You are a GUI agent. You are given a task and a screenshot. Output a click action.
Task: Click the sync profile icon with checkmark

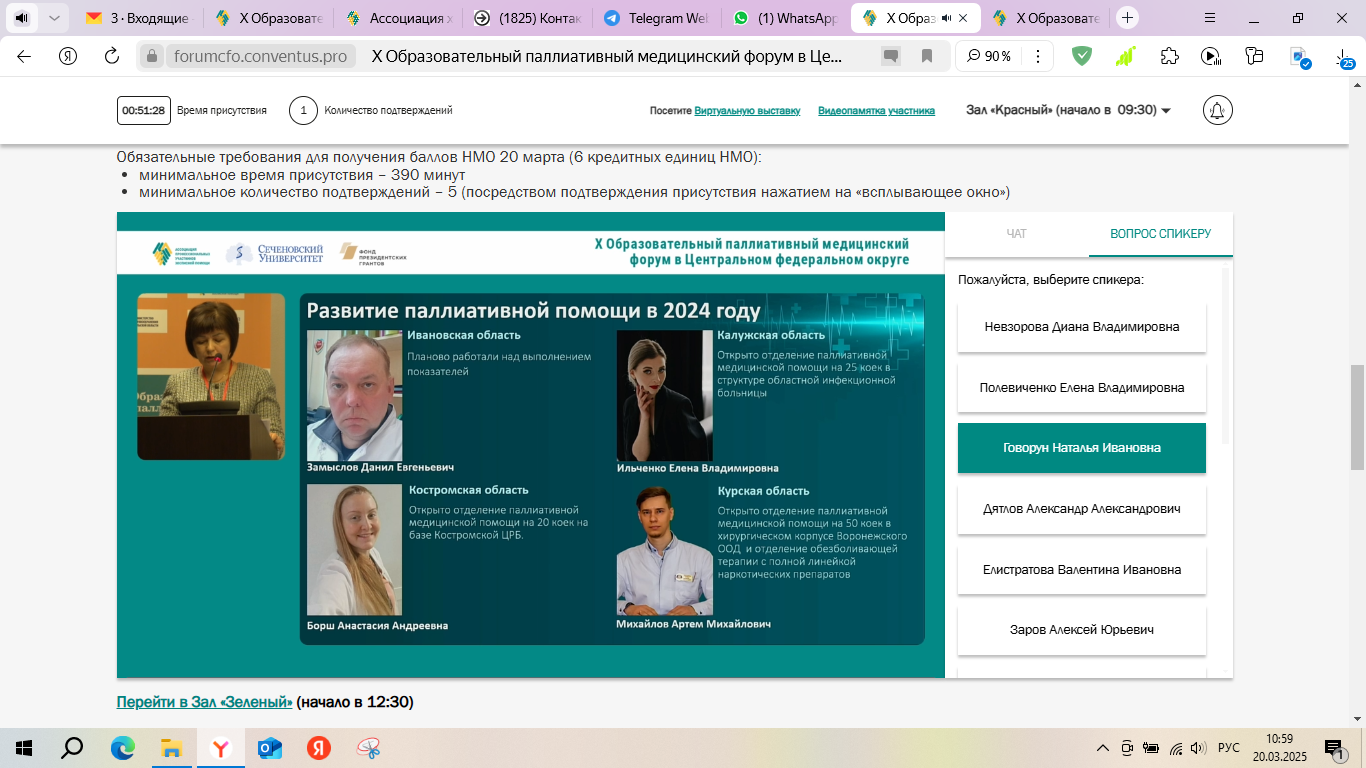click(1300, 58)
